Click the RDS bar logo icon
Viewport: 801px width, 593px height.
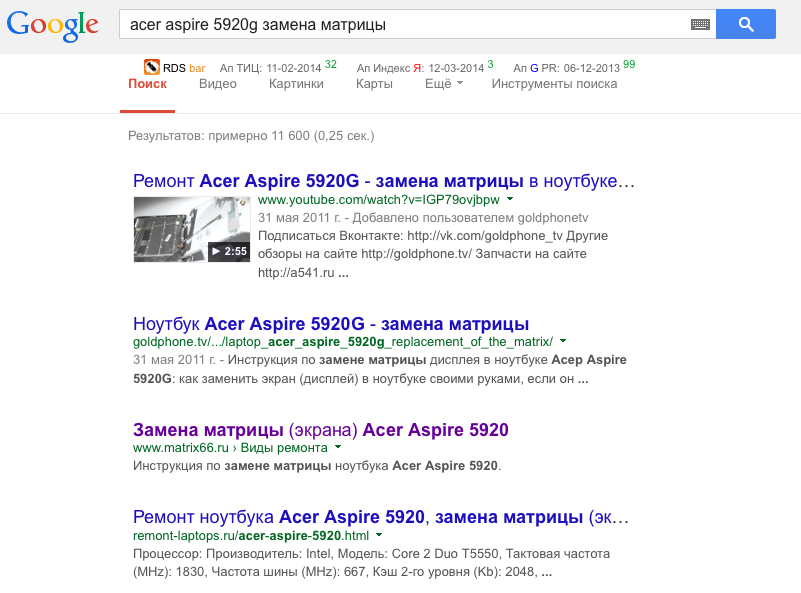click(x=152, y=67)
